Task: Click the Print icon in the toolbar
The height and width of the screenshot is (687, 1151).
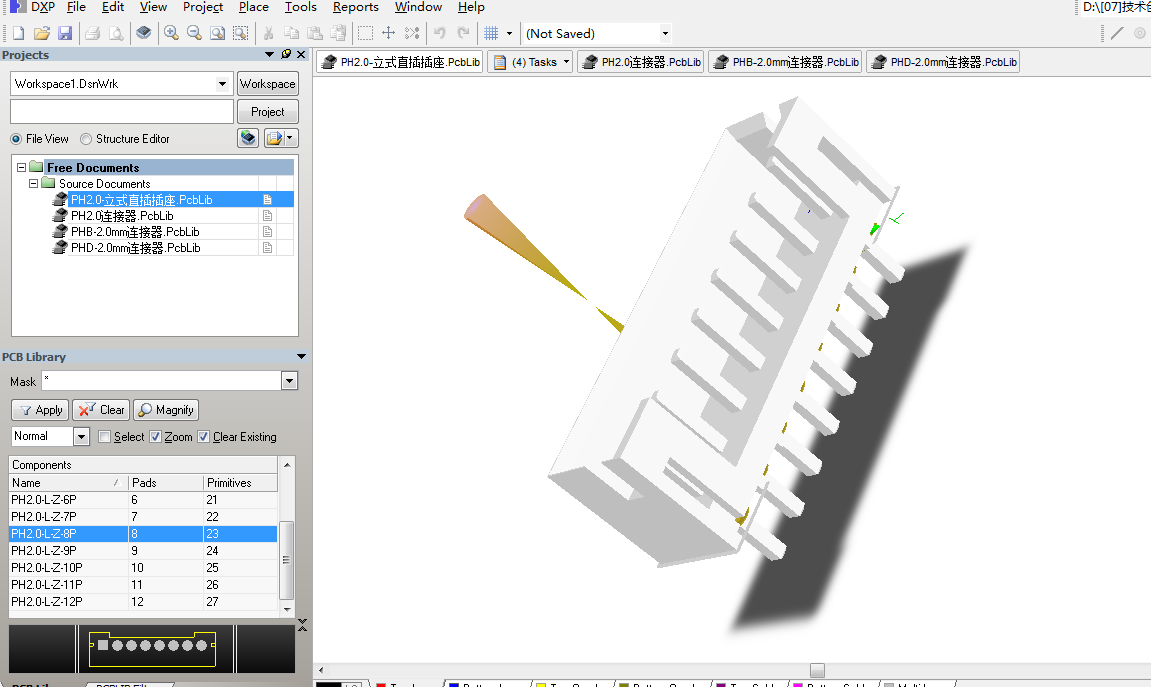Action: coord(92,33)
